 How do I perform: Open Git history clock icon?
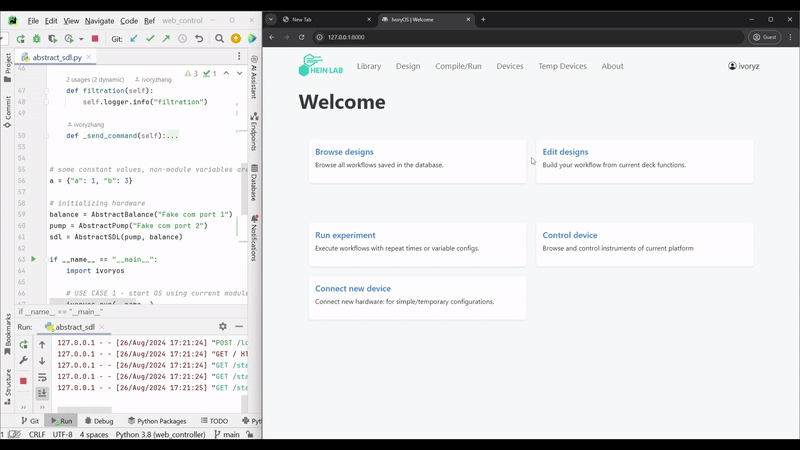pyautogui.click(x=183, y=39)
